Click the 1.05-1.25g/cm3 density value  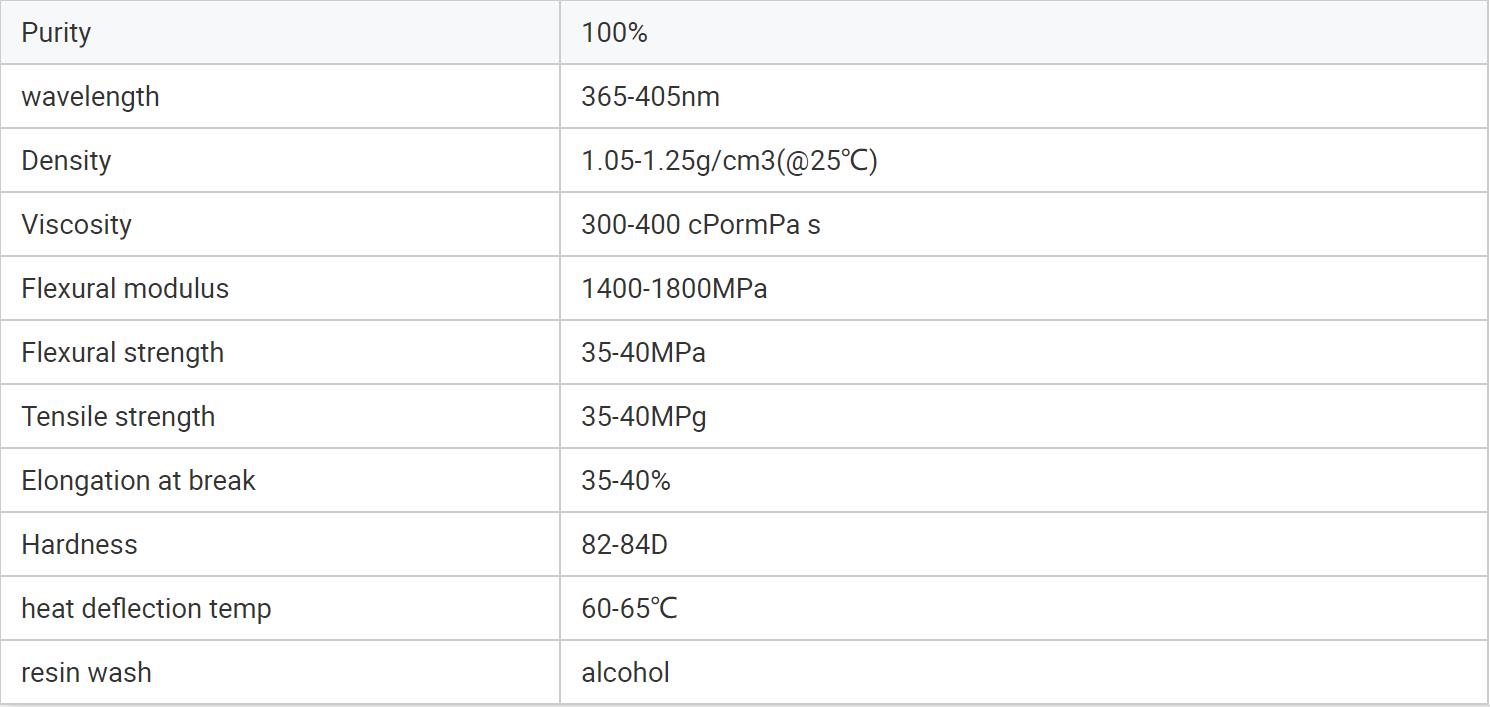[x=729, y=161]
